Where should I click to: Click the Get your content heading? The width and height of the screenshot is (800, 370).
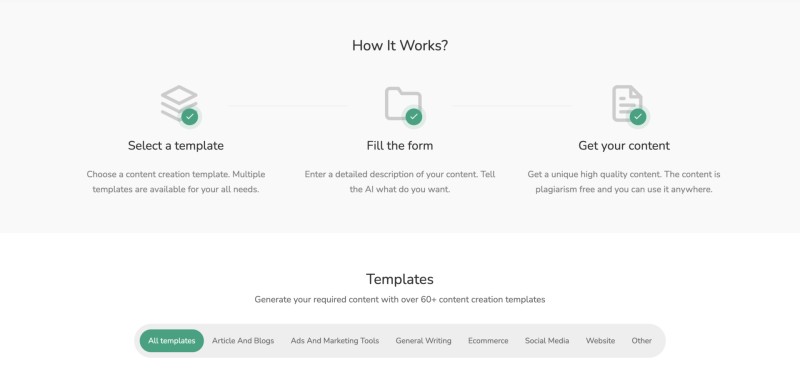[624, 145]
